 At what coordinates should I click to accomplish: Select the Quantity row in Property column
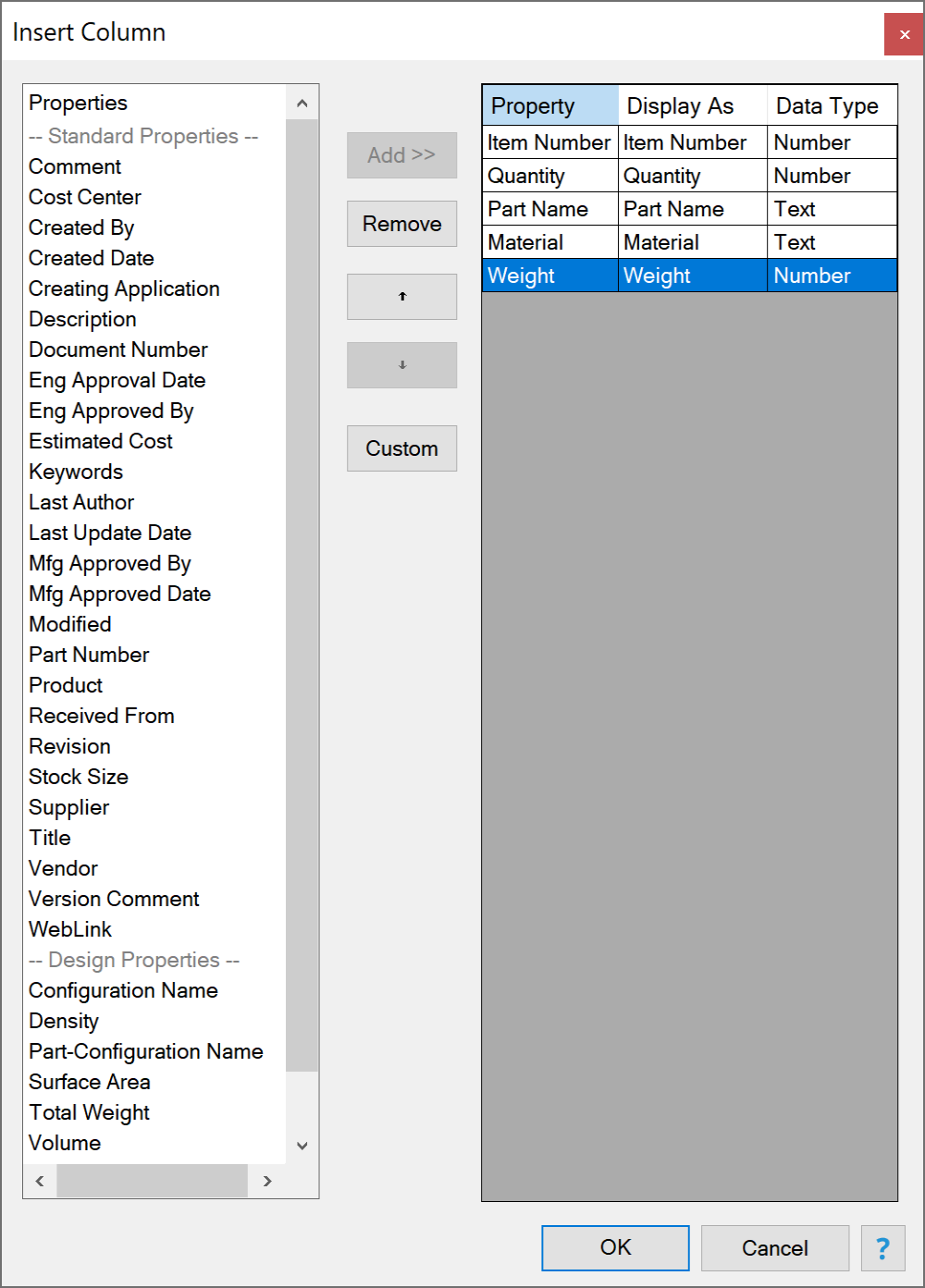(x=550, y=176)
